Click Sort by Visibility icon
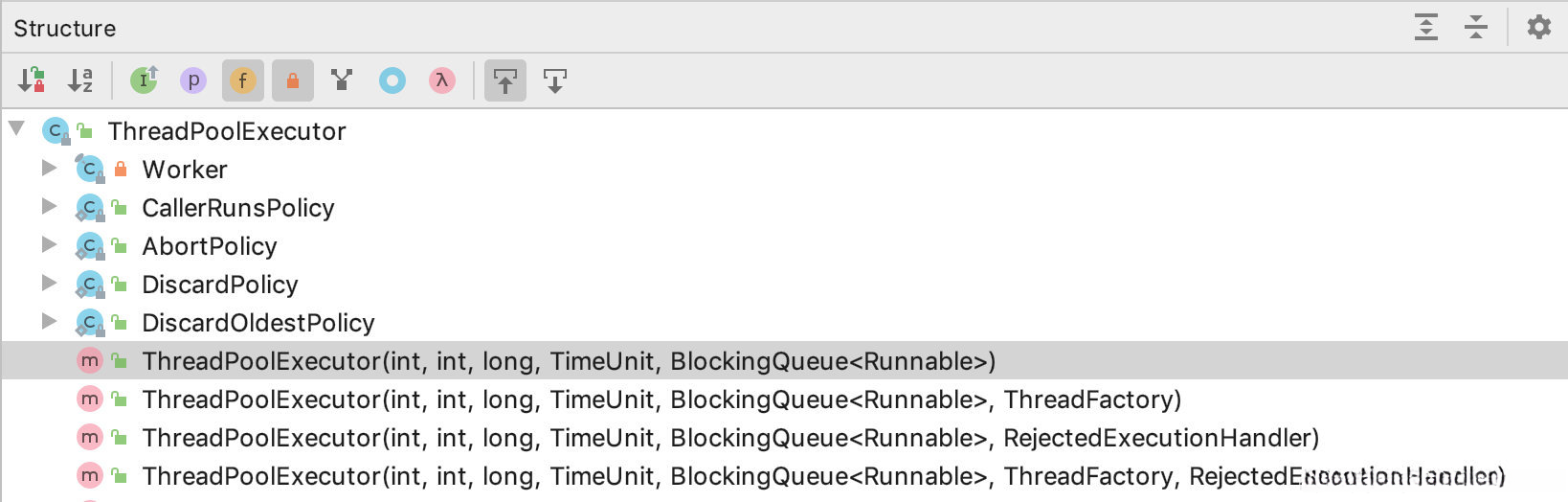 (32, 80)
